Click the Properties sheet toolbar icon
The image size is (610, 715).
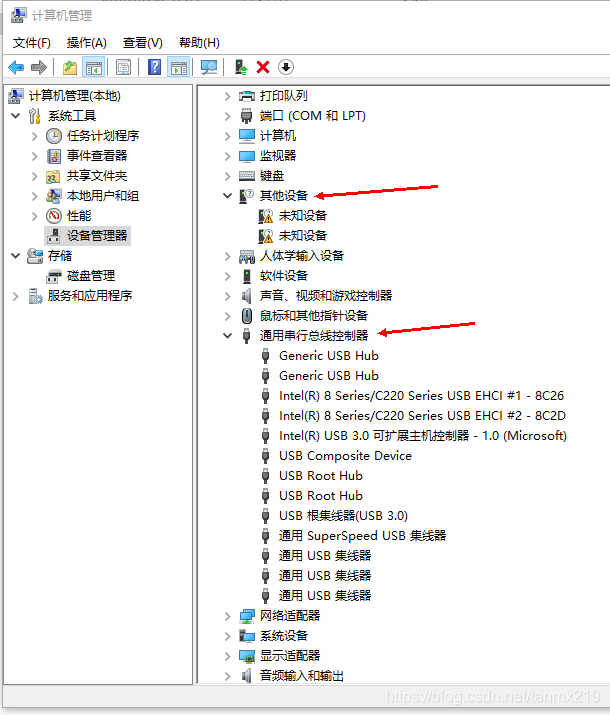click(x=123, y=67)
